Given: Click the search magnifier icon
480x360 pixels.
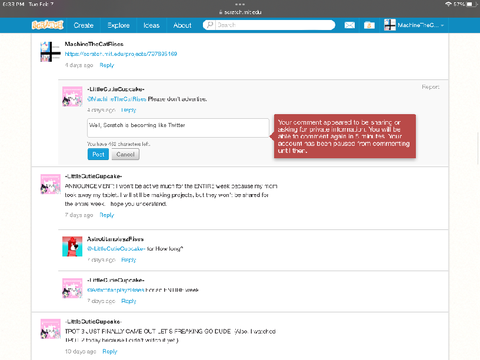Looking at the screenshot, I should (x=210, y=25).
